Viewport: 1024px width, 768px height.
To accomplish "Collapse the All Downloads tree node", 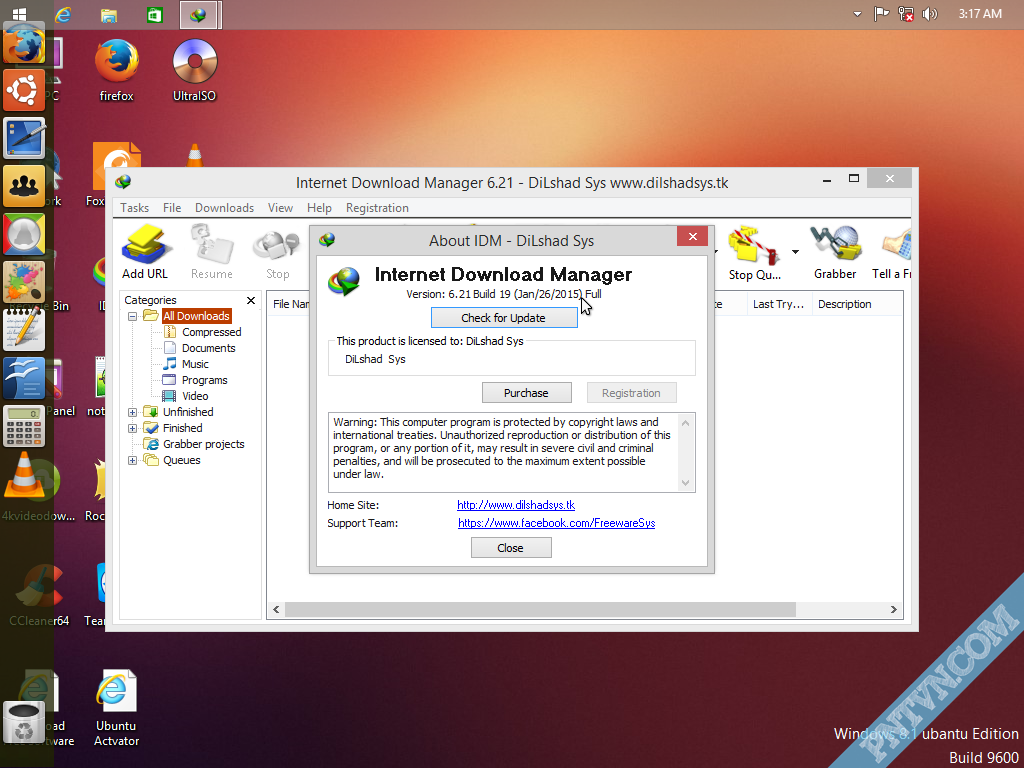I will click(x=133, y=316).
